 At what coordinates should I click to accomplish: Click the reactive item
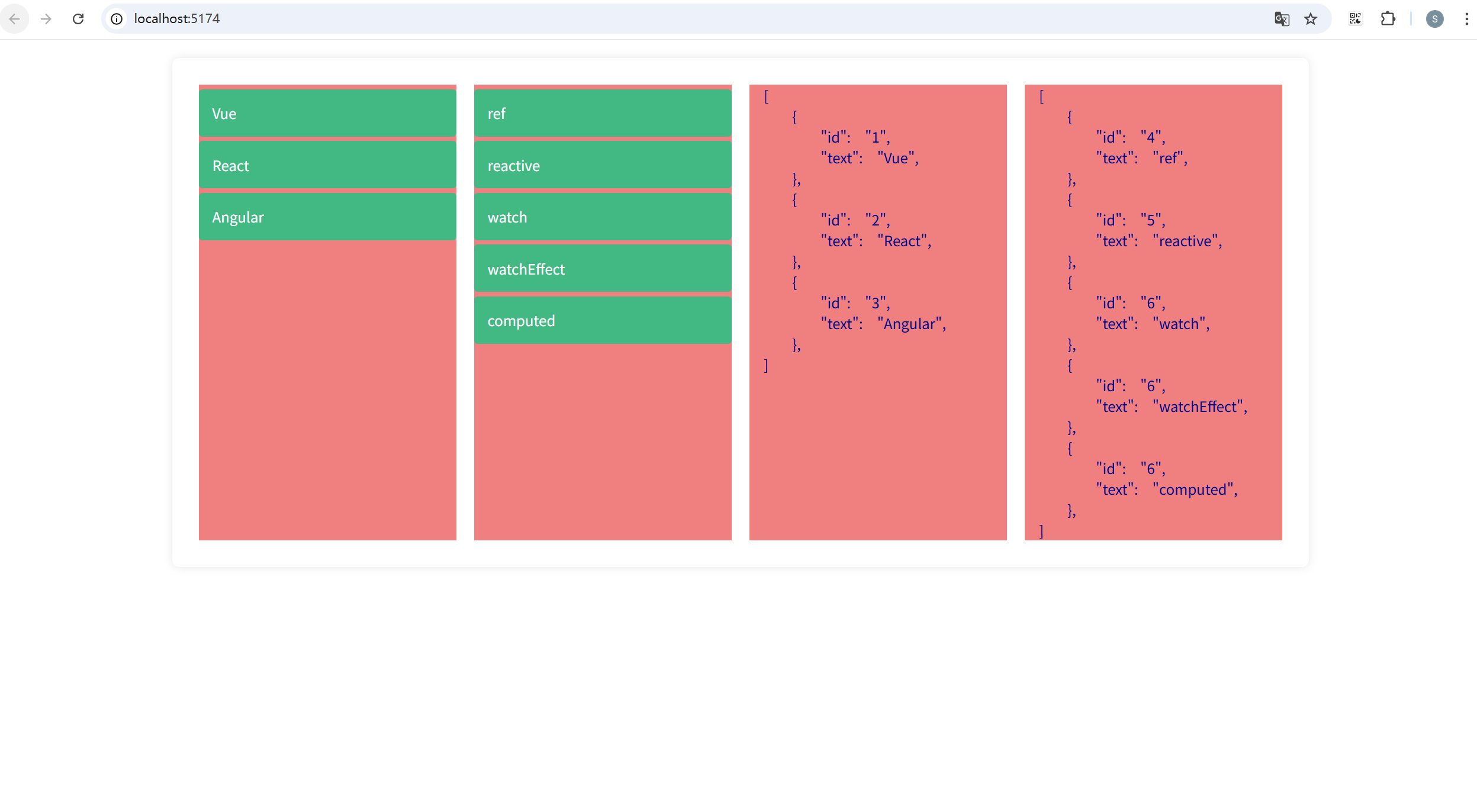(x=603, y=165)
